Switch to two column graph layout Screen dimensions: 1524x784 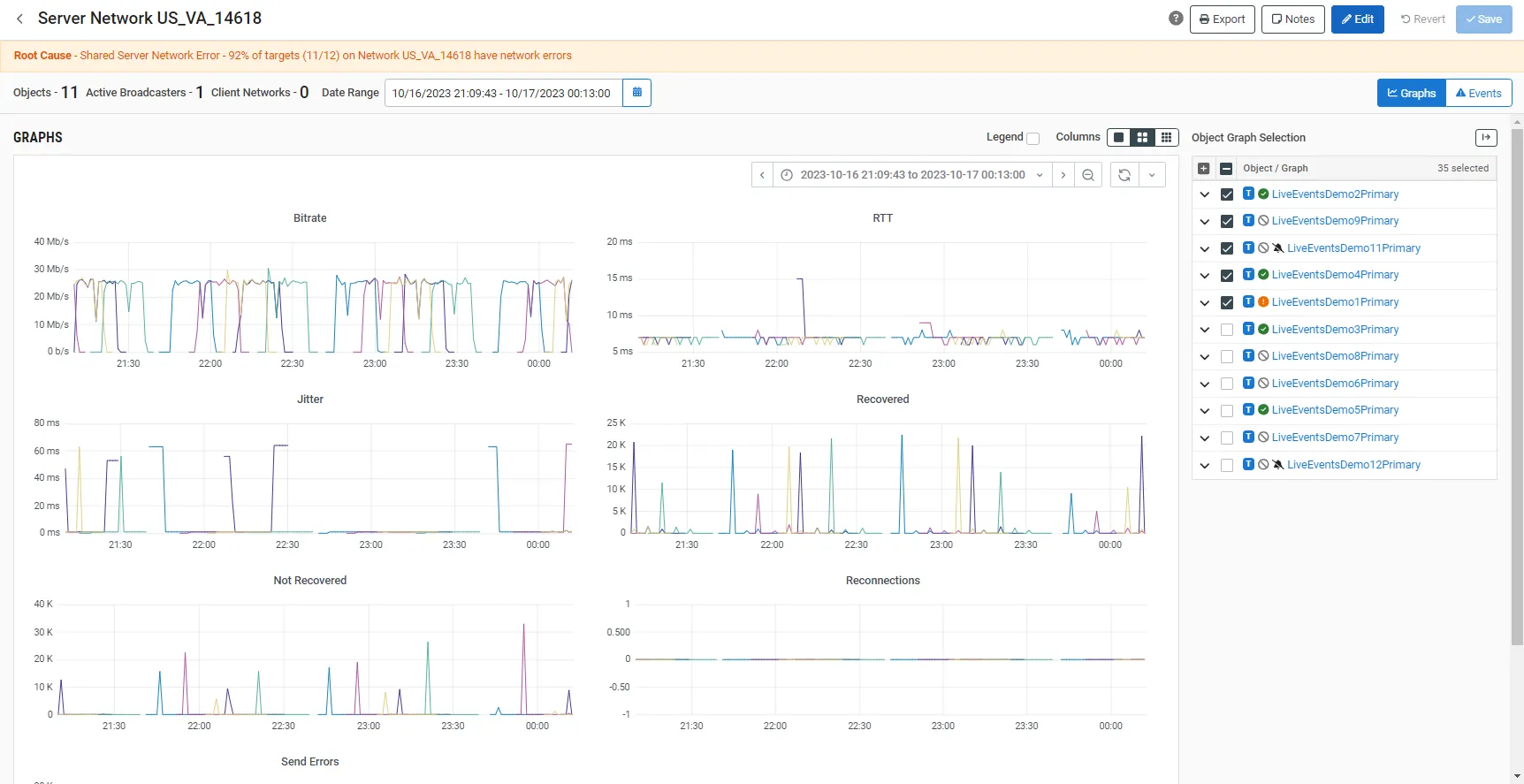point(1142,137)
